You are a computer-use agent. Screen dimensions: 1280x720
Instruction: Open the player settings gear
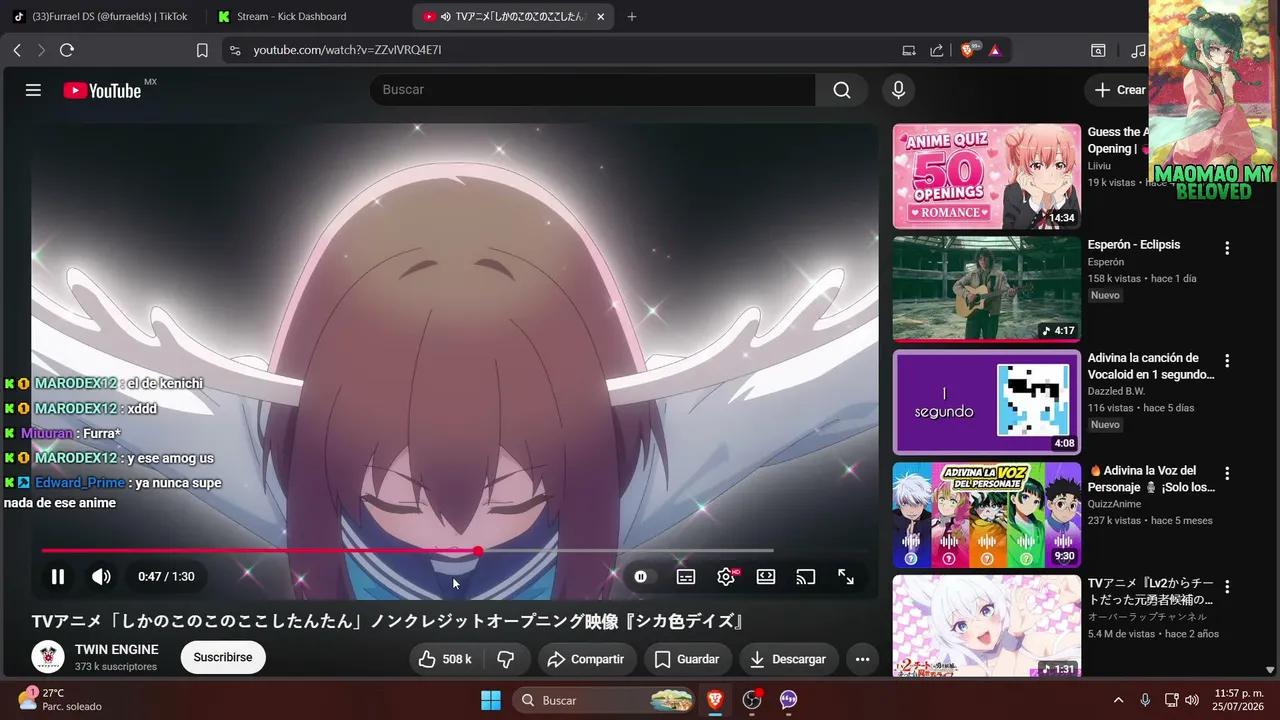coord(726,576)
